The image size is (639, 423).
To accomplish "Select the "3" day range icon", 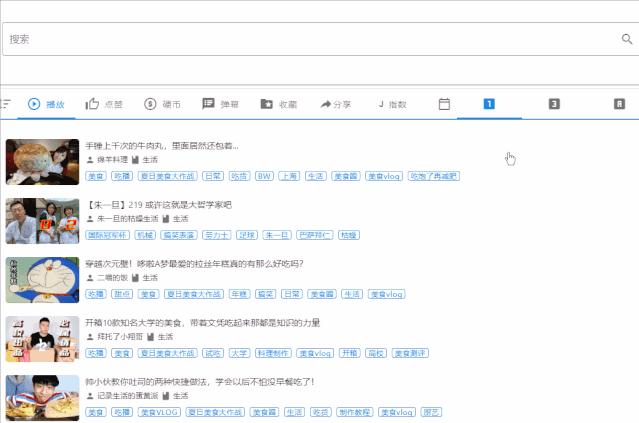I will [x=554, y=104].
